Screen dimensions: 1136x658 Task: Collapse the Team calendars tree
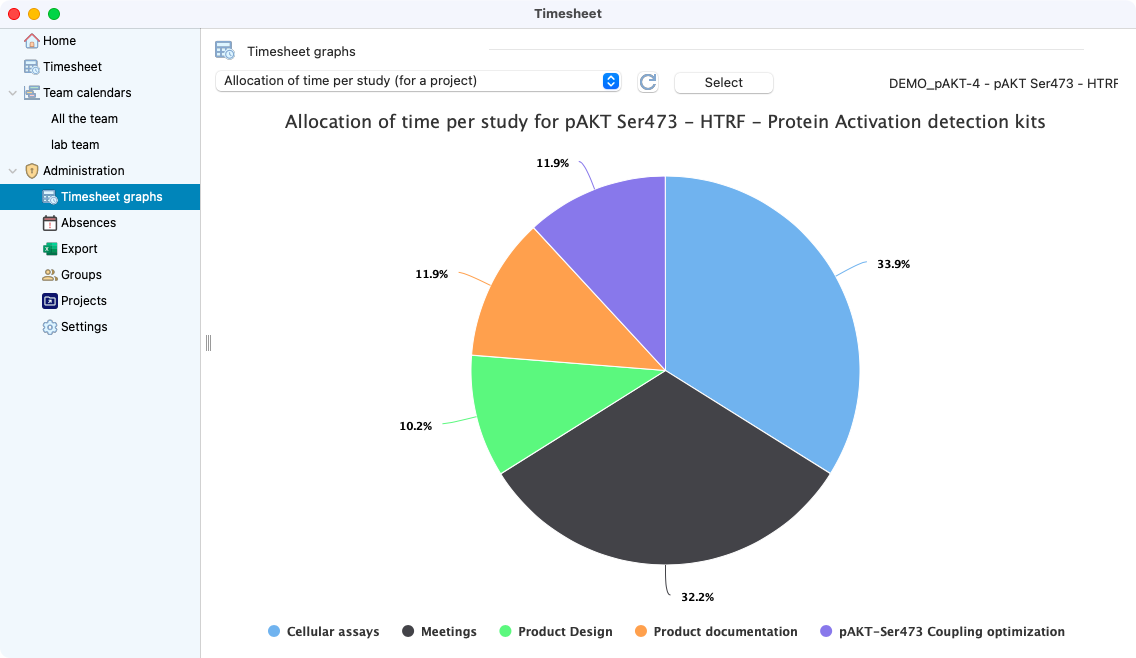[x=12, y=93]
